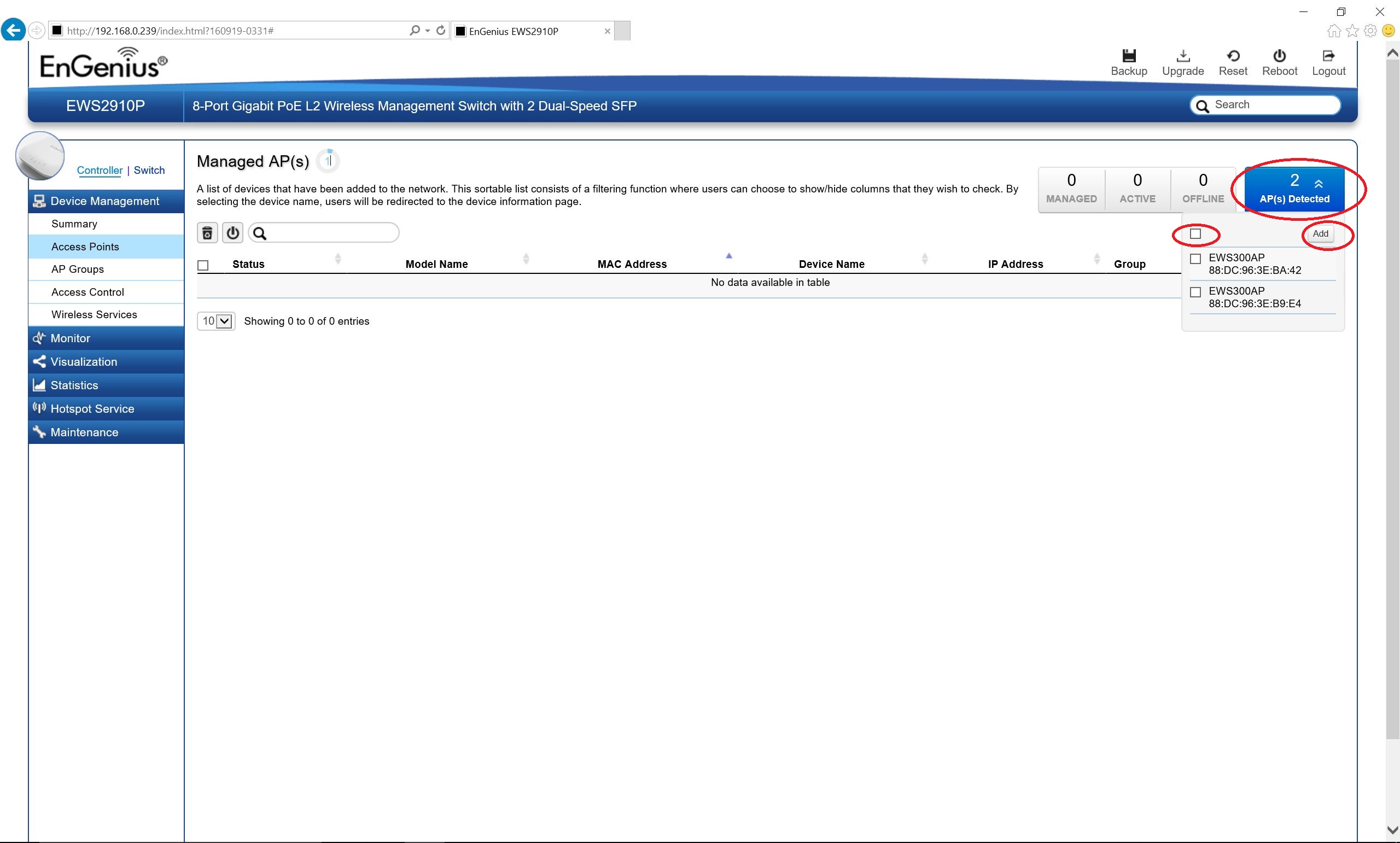This screenshot has width=1400, height=843.
Task: Switch to Controller view
Action: coord(100,171)
